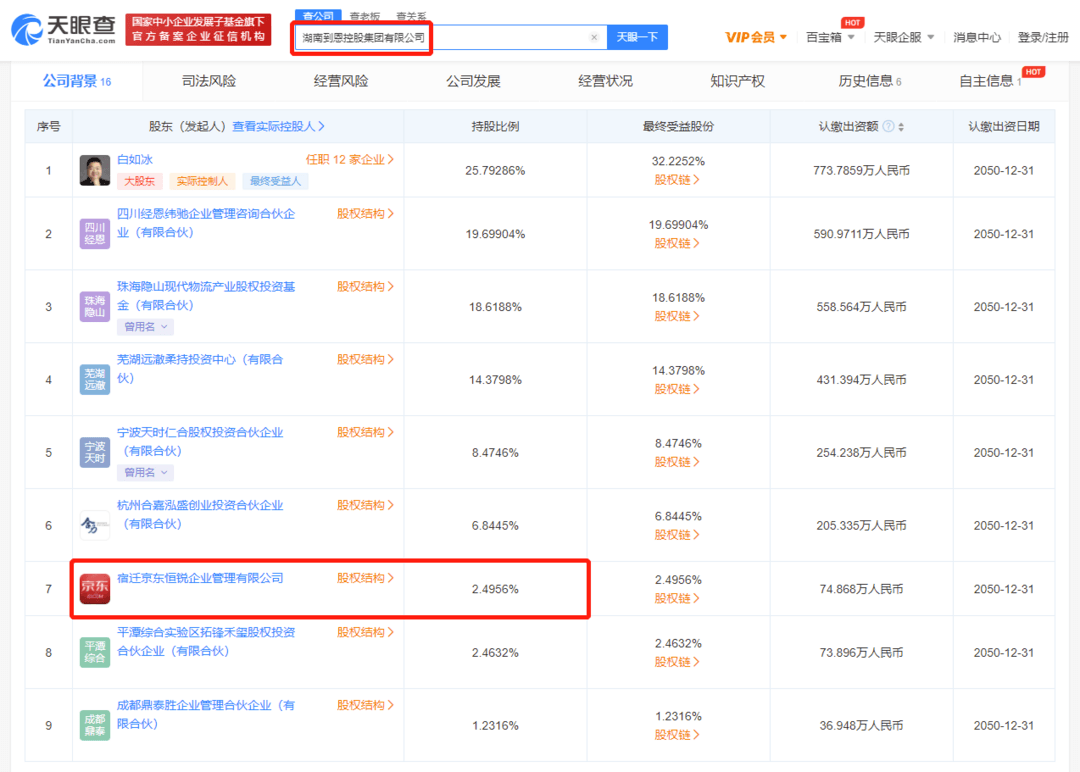
Task: Expand 股权结构 for 芜湖远澈柔持投资中心
Action: pyautogui.click(x=365, y=359)
